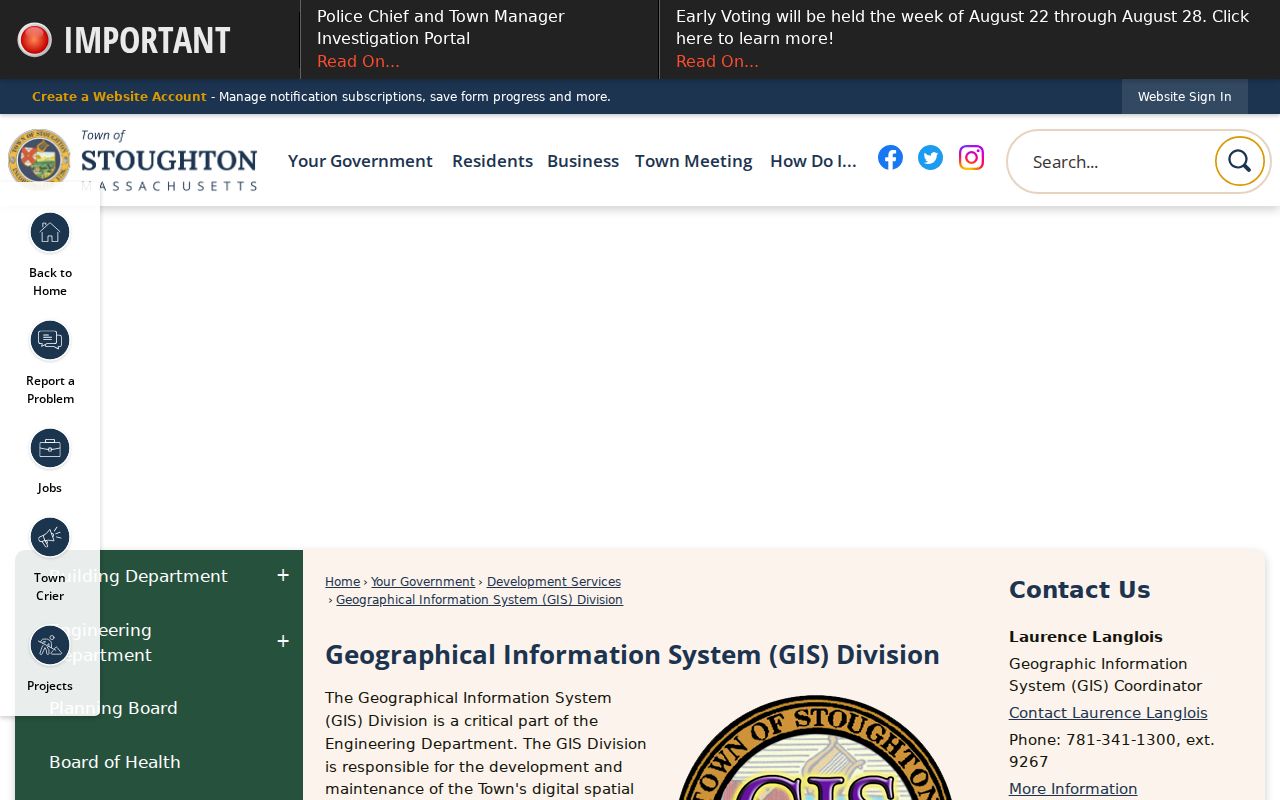Click the Home breadcrumb link
The image size is (1280, 800).
[342, 582]
